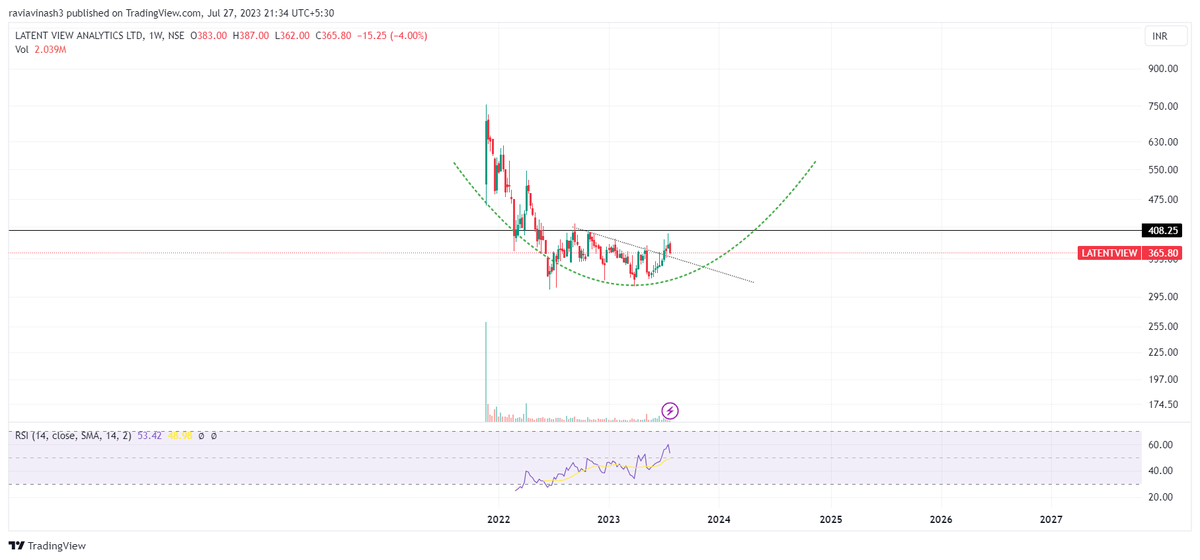Click the RSI 20.00 scale label

pyautogui.click(x=1160, y=497)
